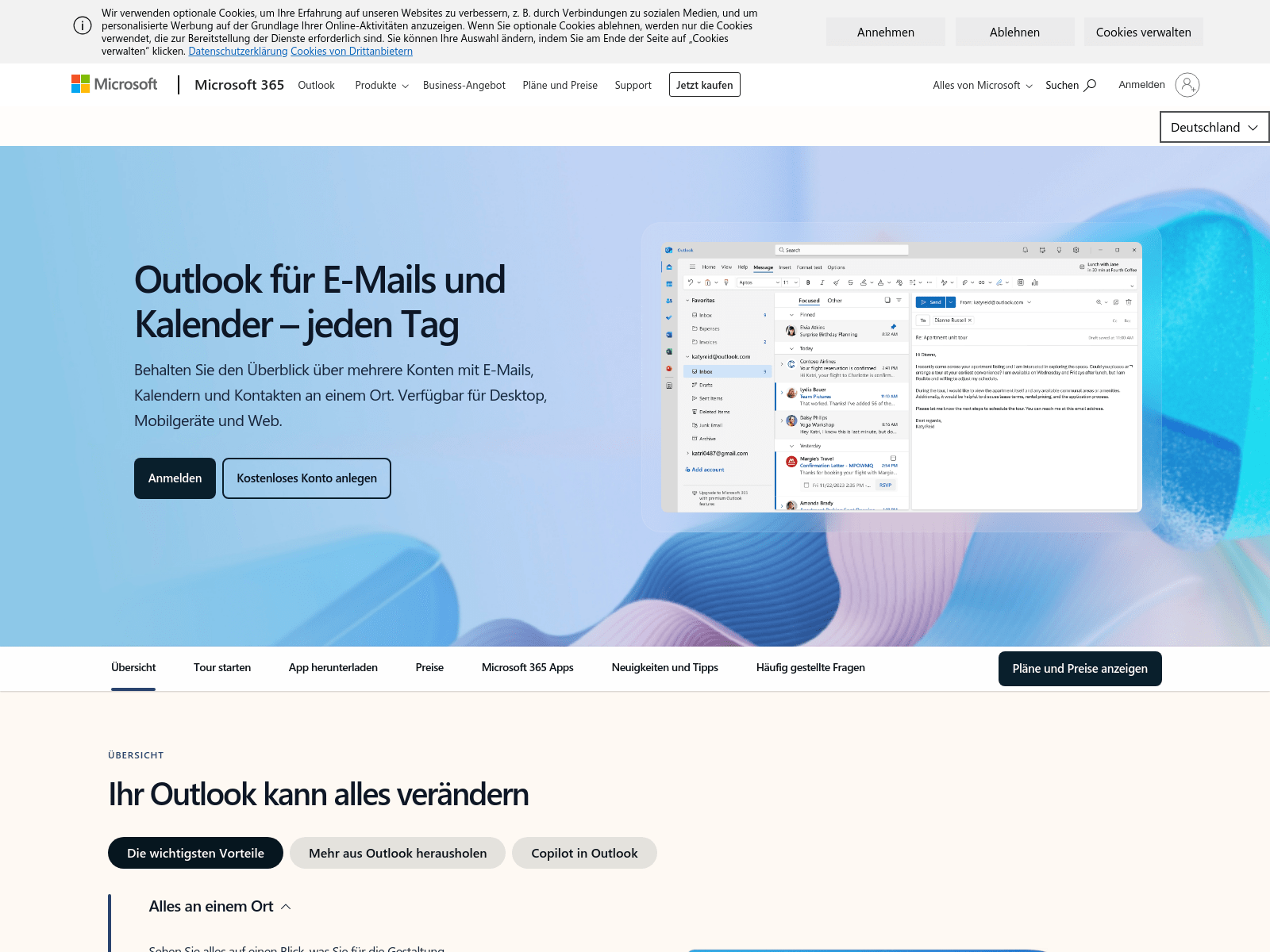The image size is (1270, 952).
Task: Click Anmelden in the header
Action: (1141, 85)
